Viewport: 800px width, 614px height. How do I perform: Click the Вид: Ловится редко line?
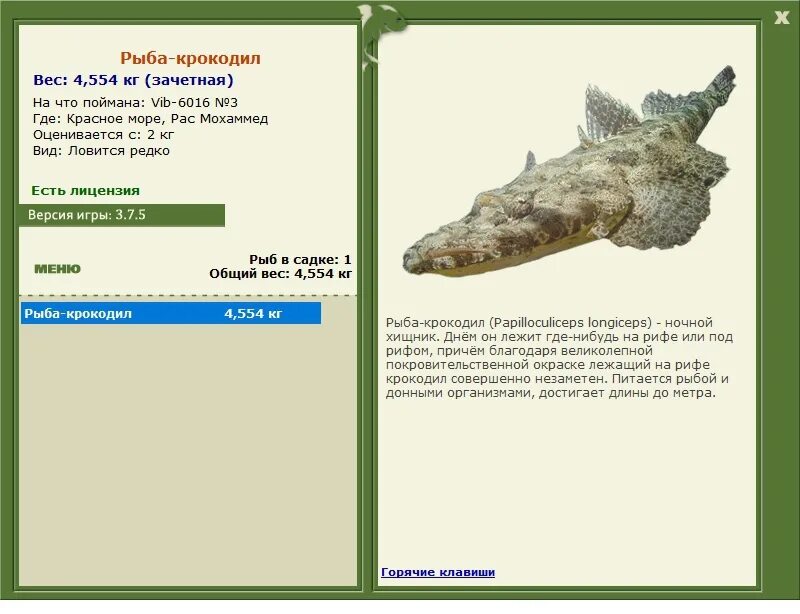[x=101, y=151]
